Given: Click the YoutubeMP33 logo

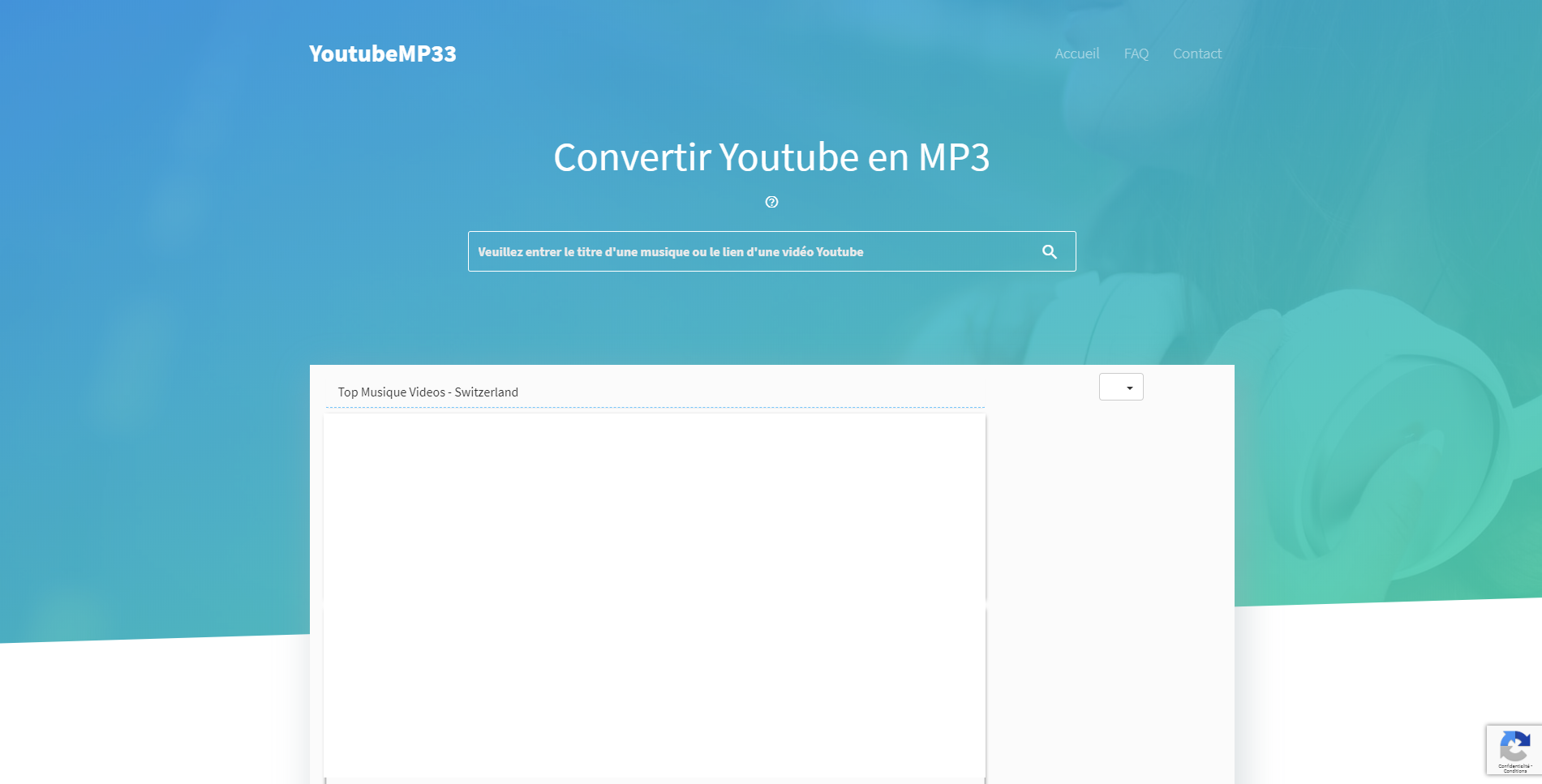Looking at the screenshot, I should [382, 54].
